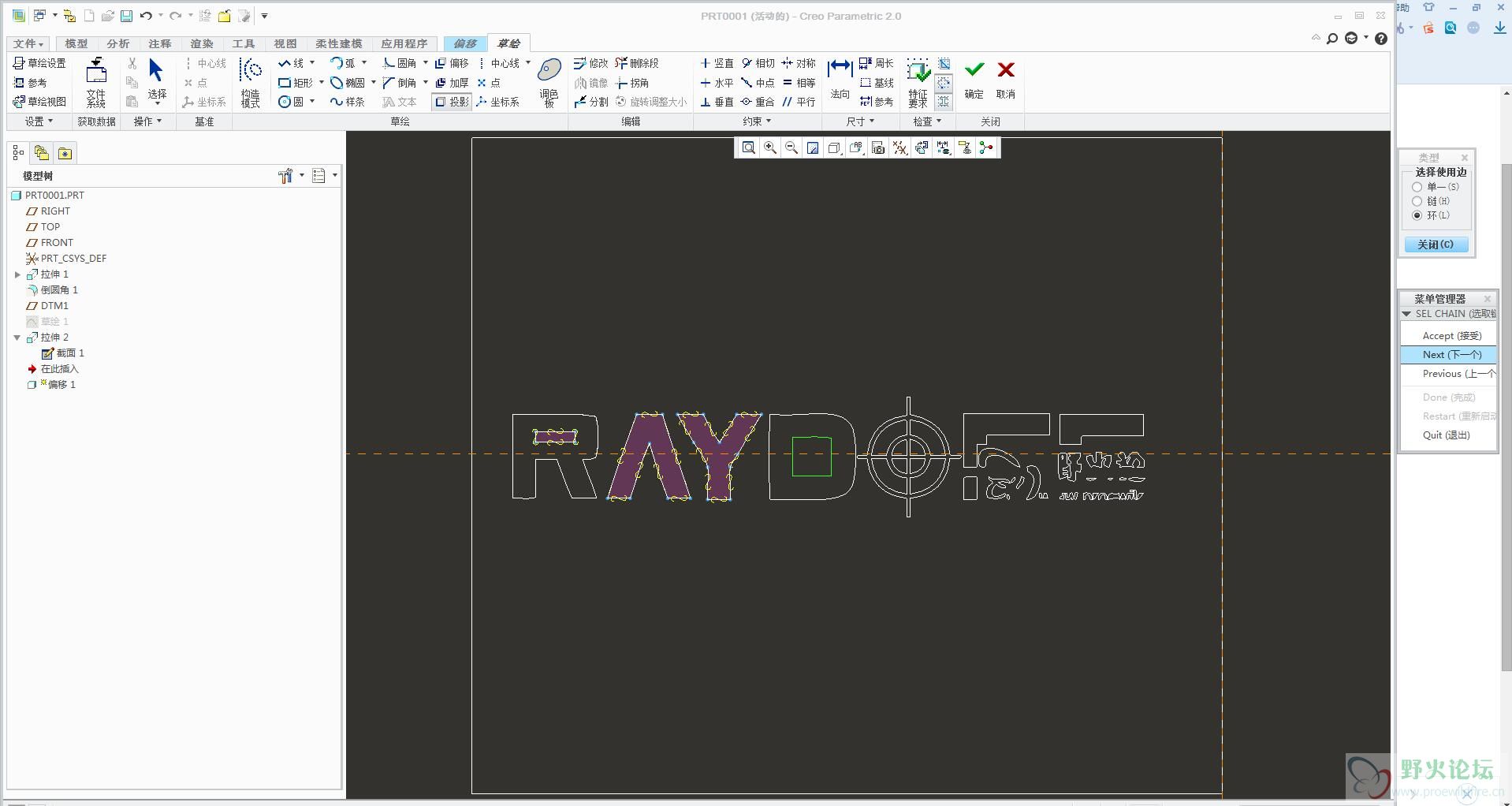1512x806 pixels.
Task: Click the Thicken (加厚) tool
Action: tap(452, 83)
